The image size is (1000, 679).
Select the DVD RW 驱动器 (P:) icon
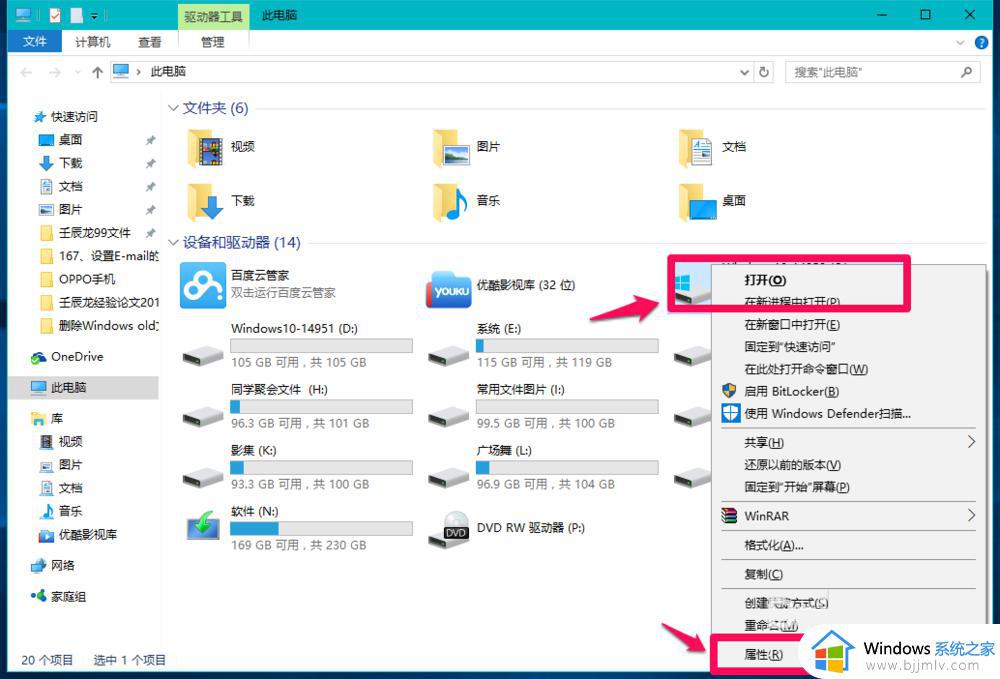[x=449, y=530]
